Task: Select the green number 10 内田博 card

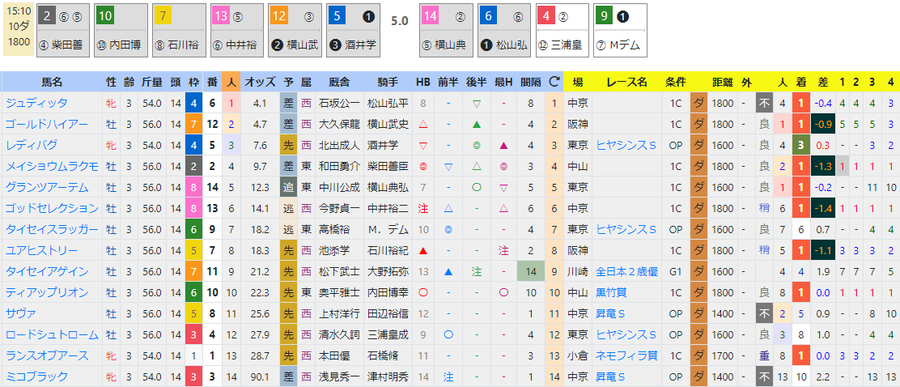Action: click(x=121, y=30)
